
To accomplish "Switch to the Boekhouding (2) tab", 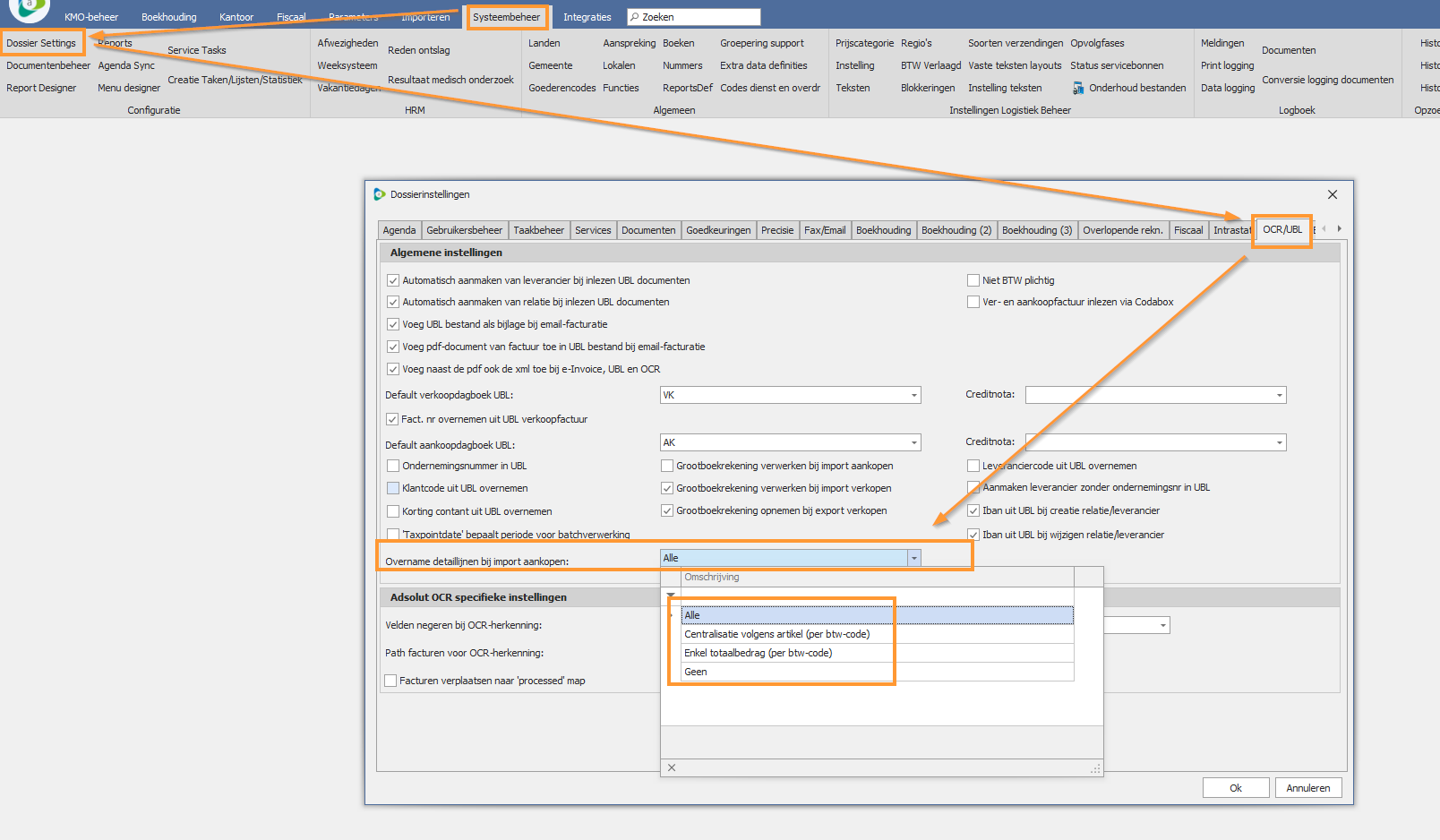I will [x=956, y=230].
